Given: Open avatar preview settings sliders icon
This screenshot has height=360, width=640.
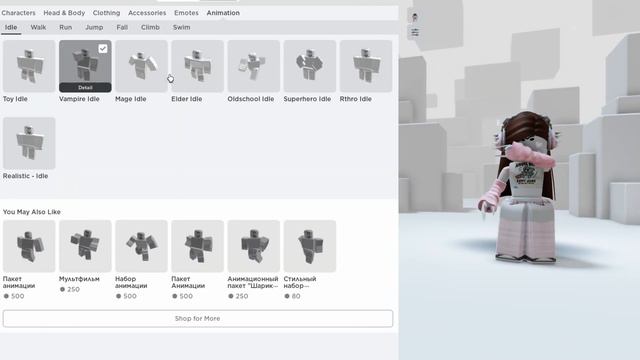Looking at the screenshot, I should coord(415,32).
